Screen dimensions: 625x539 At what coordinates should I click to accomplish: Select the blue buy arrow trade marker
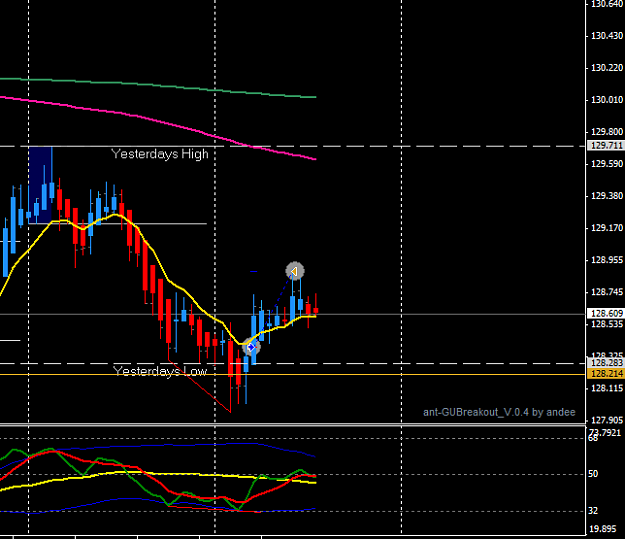point(251,347)
